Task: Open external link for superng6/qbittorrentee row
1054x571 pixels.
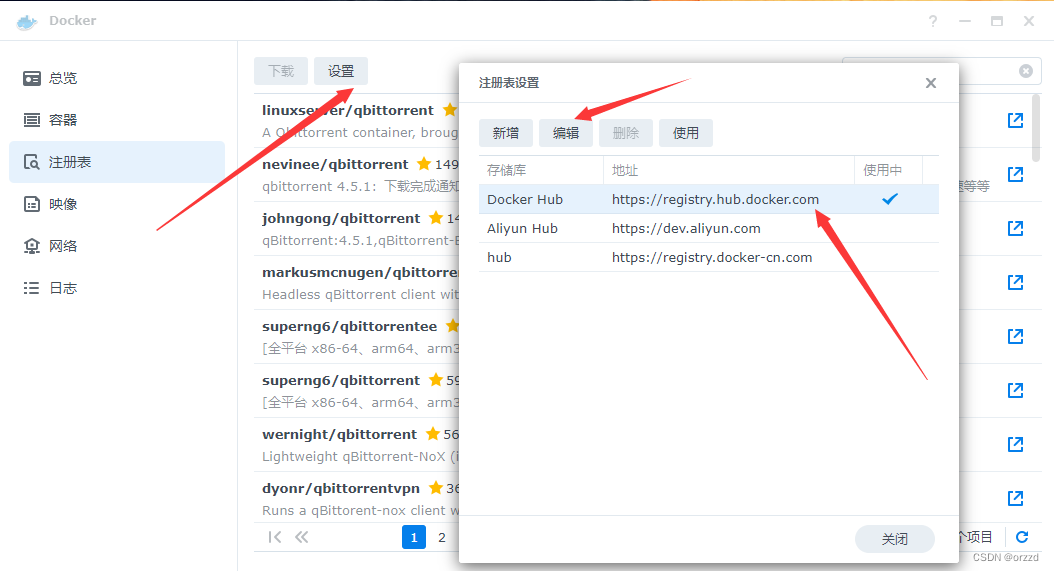Action: [x=1015, y=336]
